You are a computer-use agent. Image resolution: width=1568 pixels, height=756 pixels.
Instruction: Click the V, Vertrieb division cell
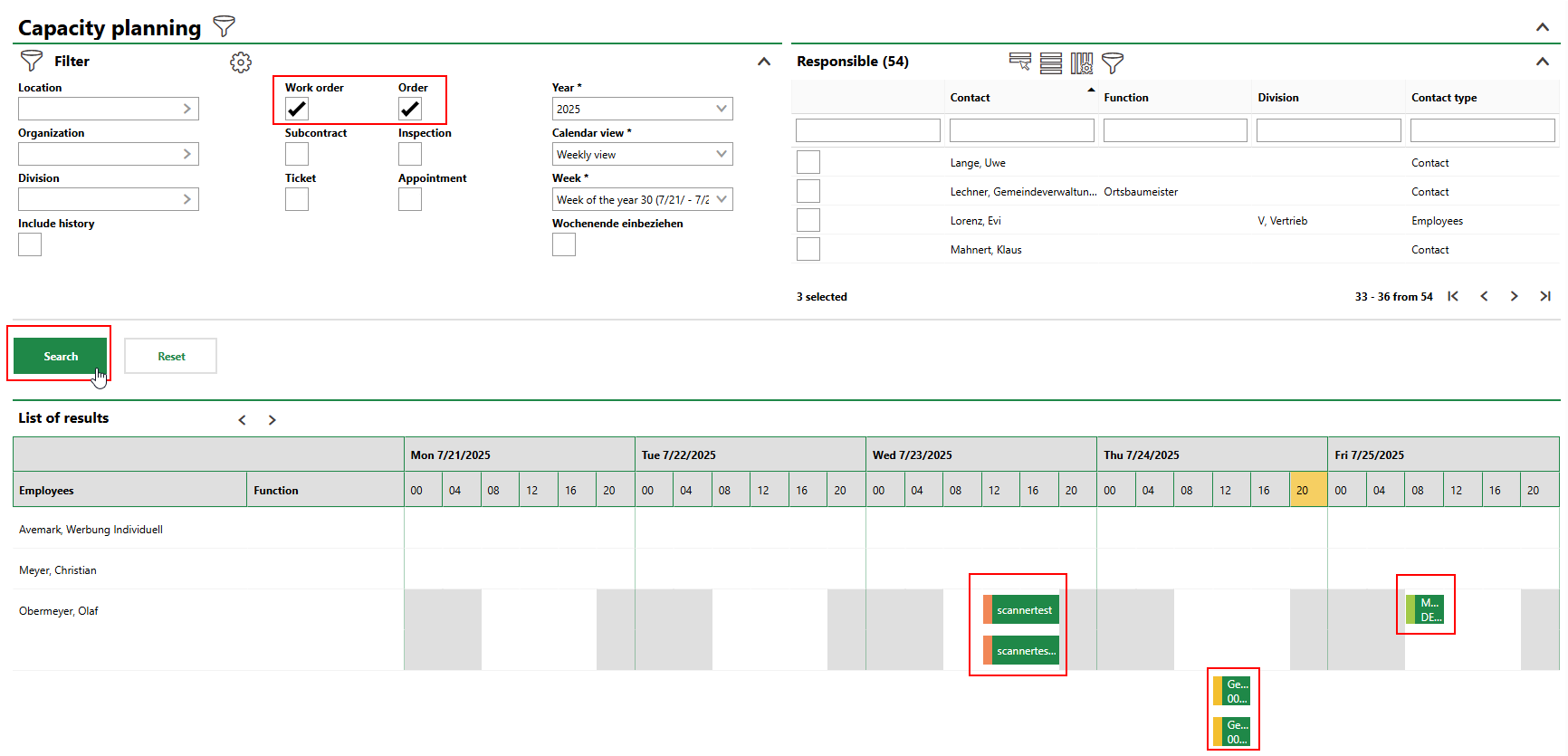[1283, 221]
